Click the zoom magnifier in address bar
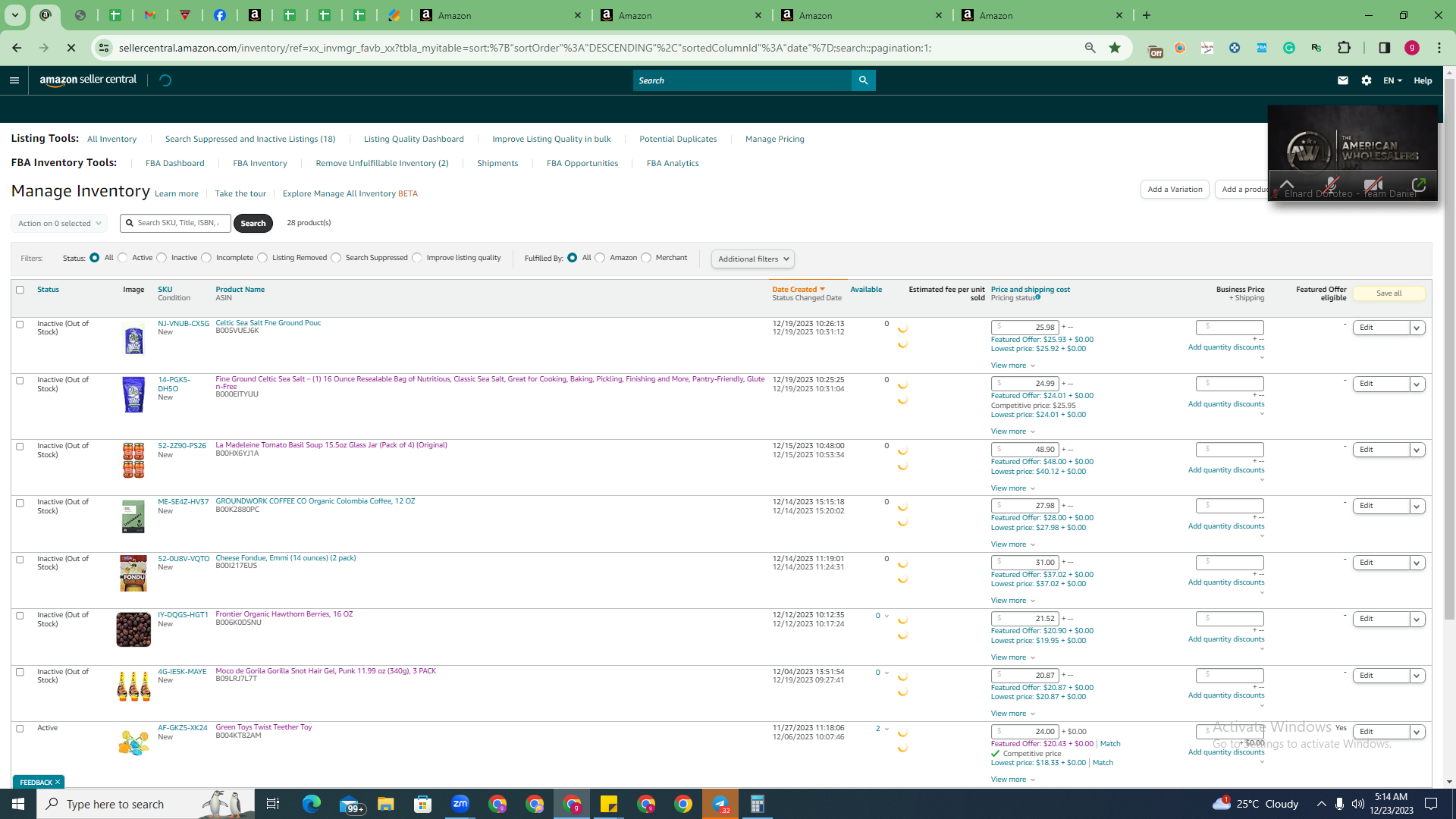This screenshot has height=819, width=1456. coord(1090,48)
